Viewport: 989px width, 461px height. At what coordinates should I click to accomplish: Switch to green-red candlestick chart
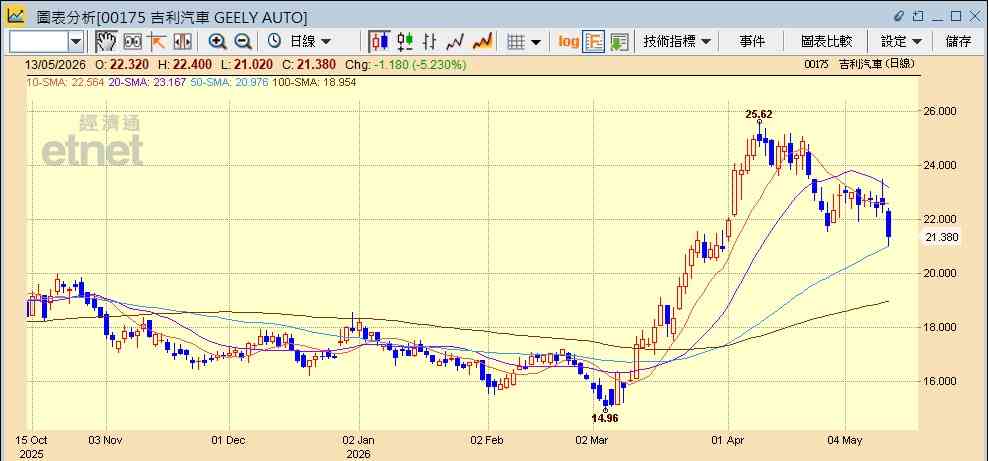[405, 42]
